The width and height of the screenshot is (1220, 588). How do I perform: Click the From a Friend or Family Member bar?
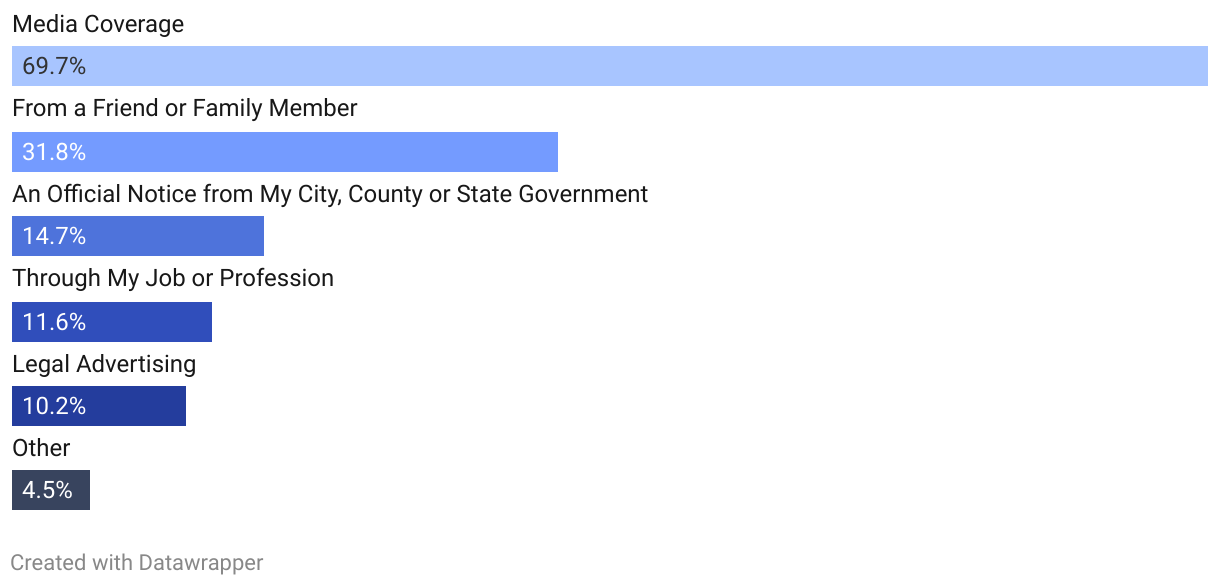tap(285, 152)
